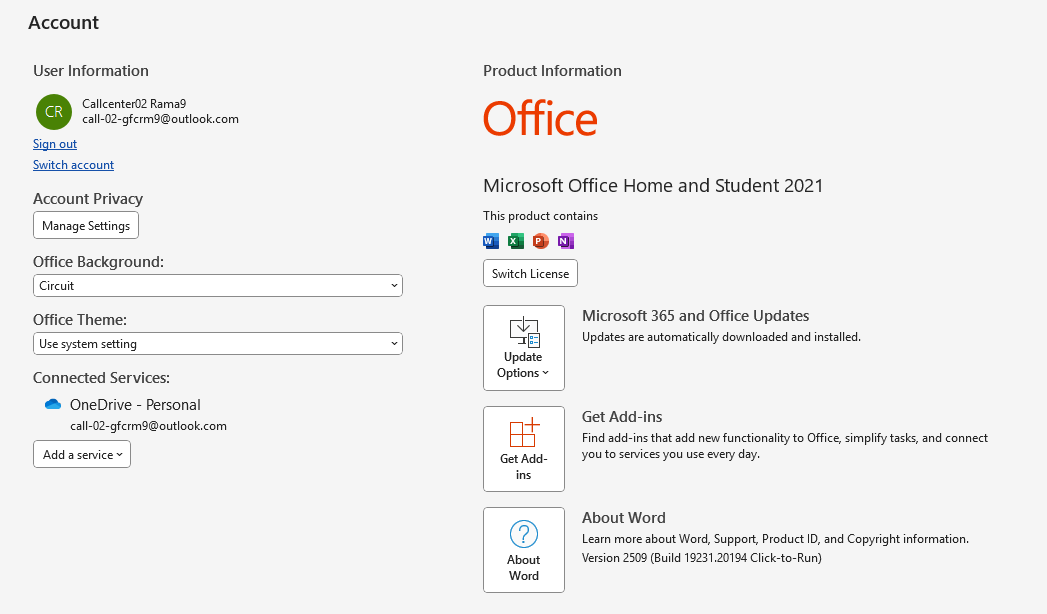The width and height of the screenshot is (1047, 614).
Task: Click the Excel app icon
Action: (516, 241)
